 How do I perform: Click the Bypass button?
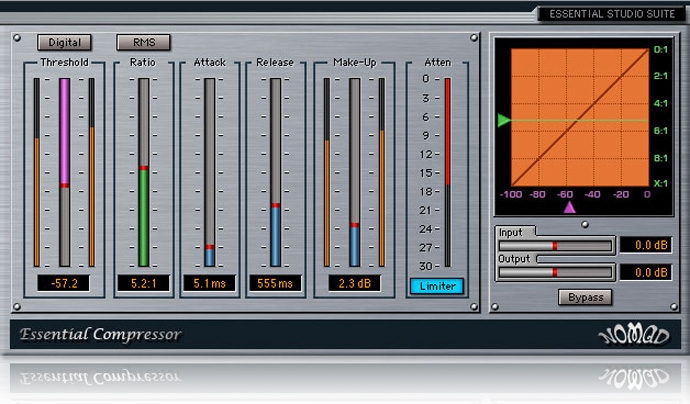point(585,297)
